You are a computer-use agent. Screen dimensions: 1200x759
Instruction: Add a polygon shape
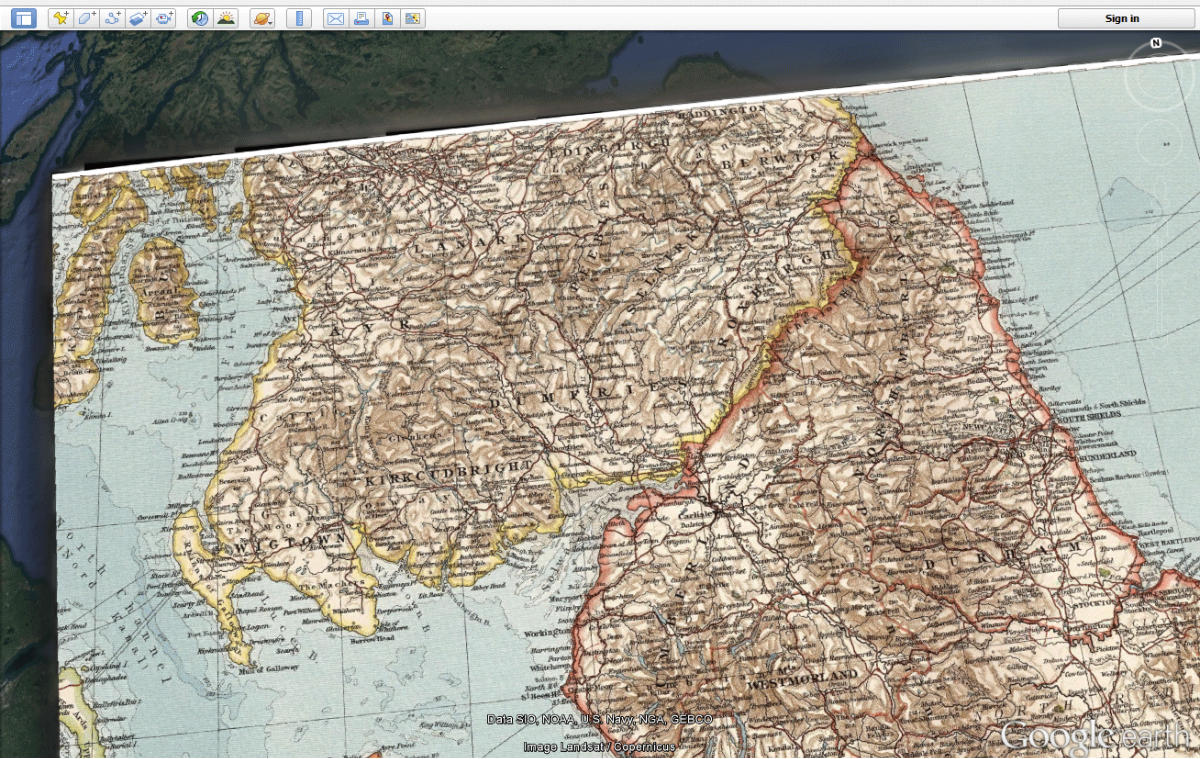[87, 18]
